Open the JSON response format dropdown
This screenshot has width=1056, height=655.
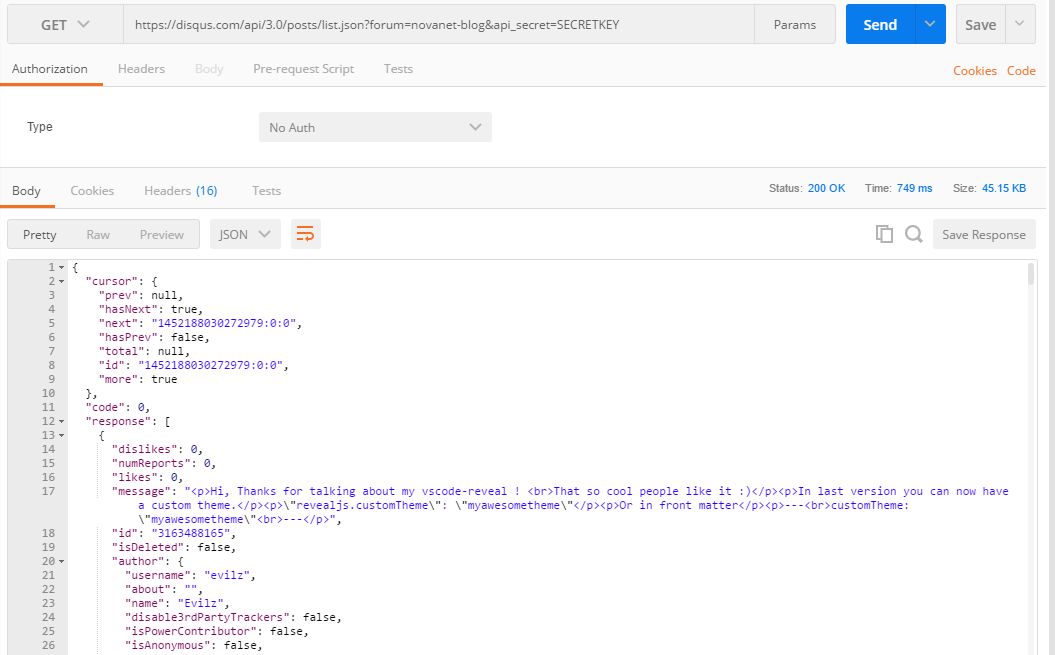pos(244,233)
